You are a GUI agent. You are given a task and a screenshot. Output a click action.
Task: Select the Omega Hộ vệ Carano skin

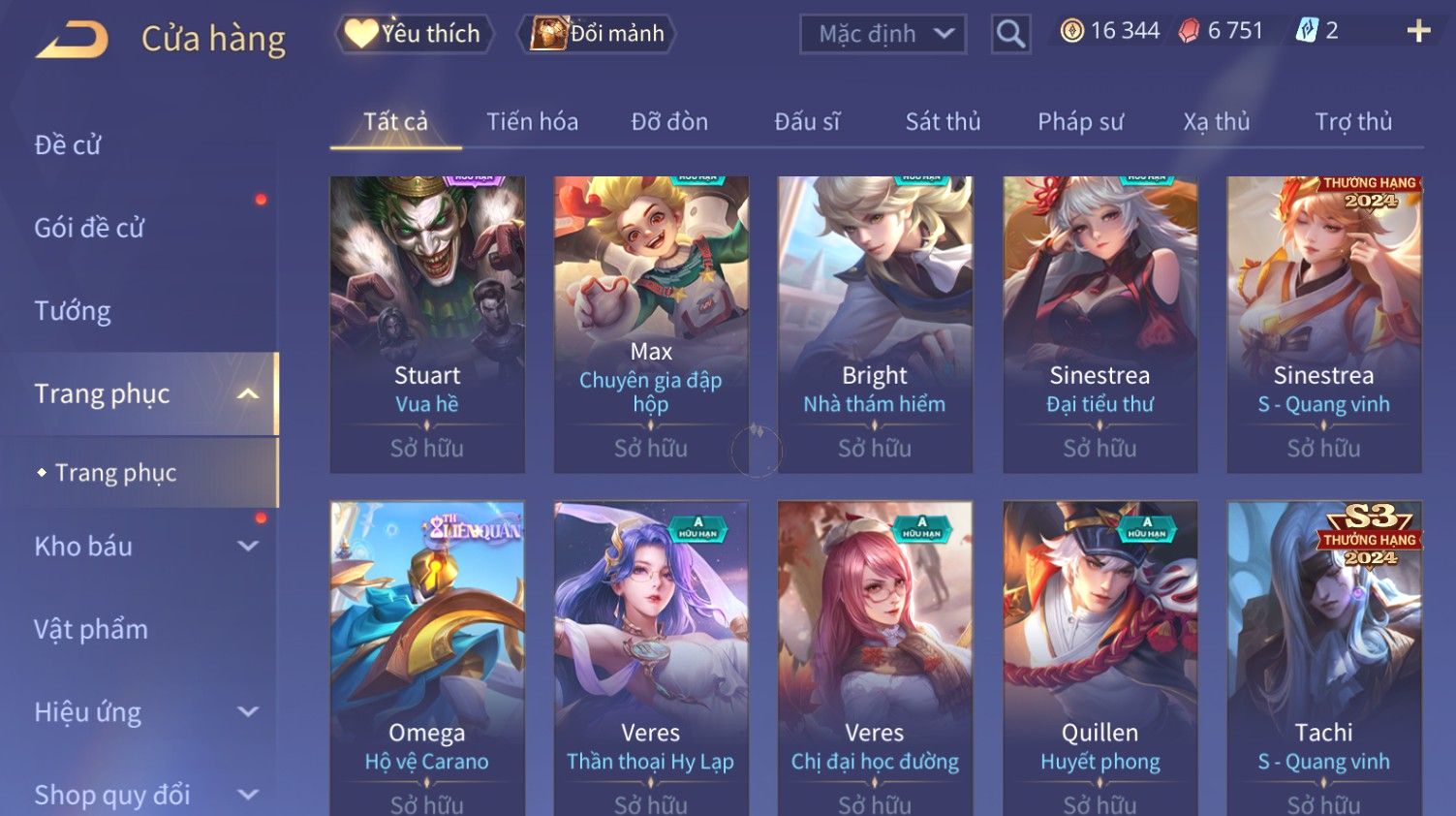coord(427,658)
